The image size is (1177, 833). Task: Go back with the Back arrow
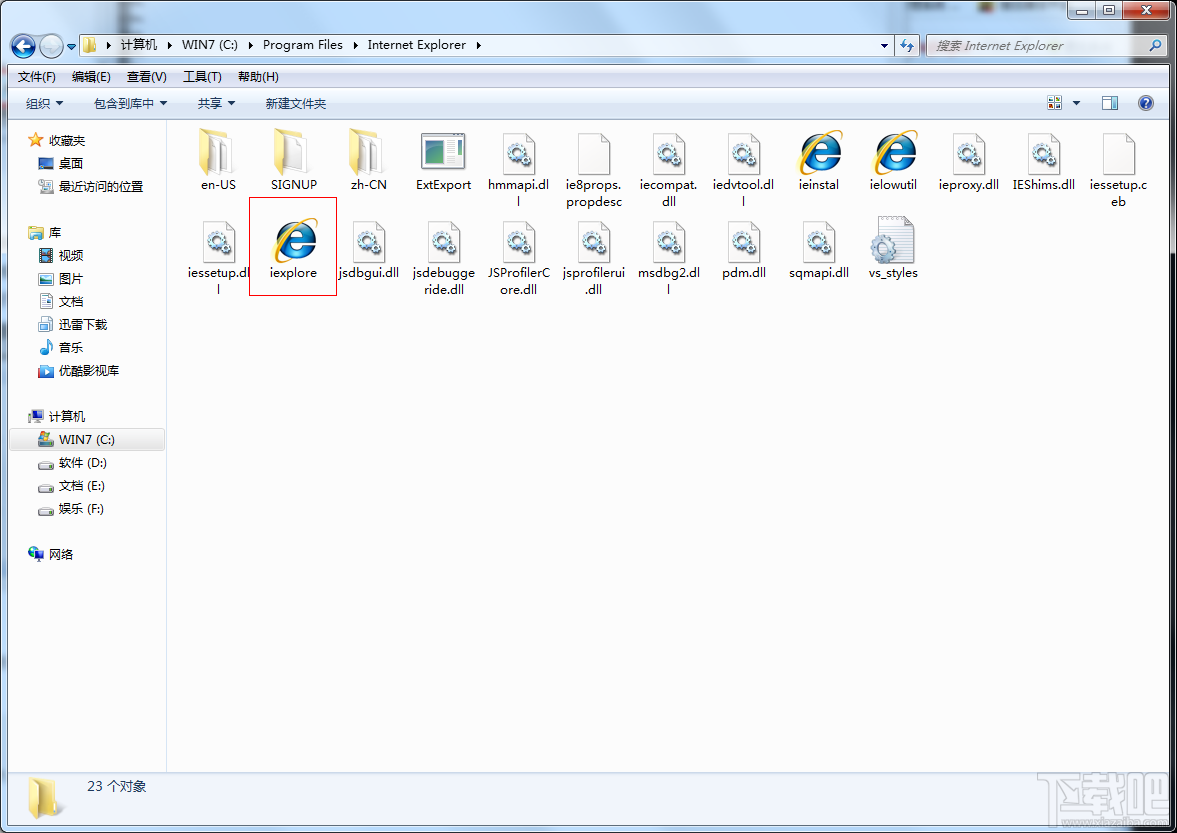pyautogui.click(x=23, y=47)
